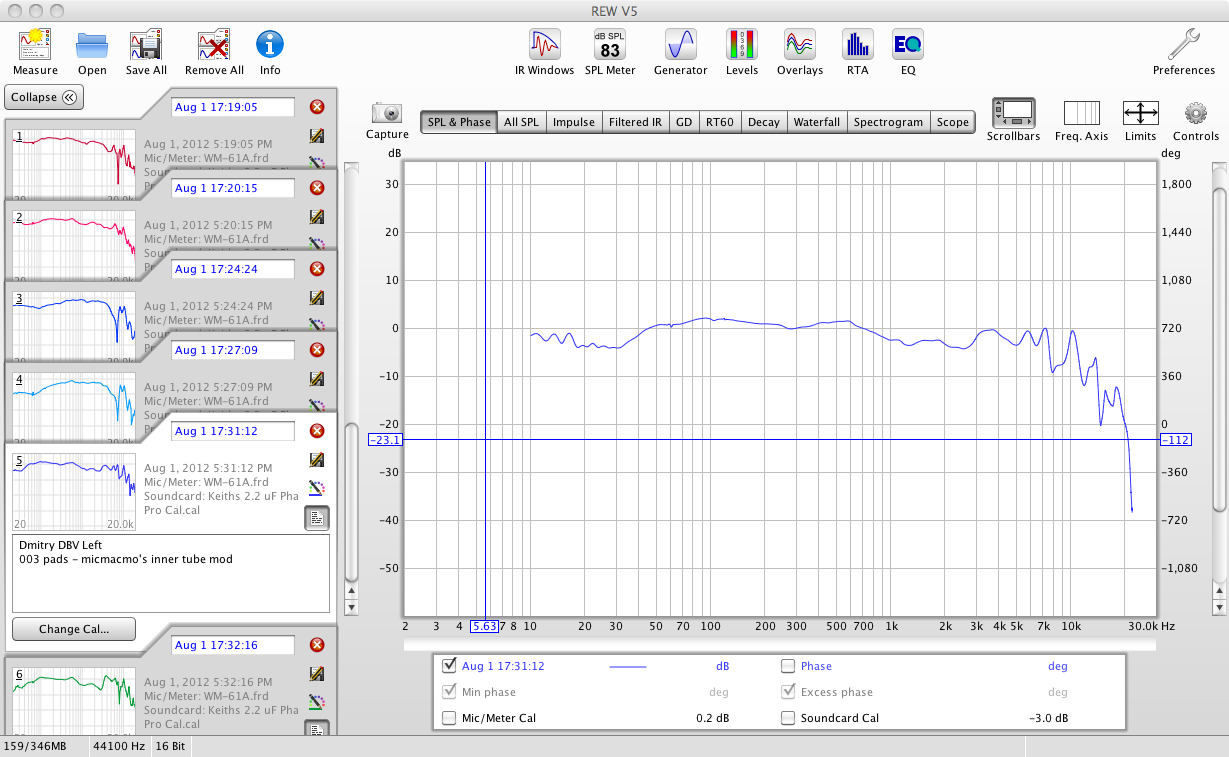
Task: Click notes box "Dmitry DBV Left"
Action: point(170,573)
